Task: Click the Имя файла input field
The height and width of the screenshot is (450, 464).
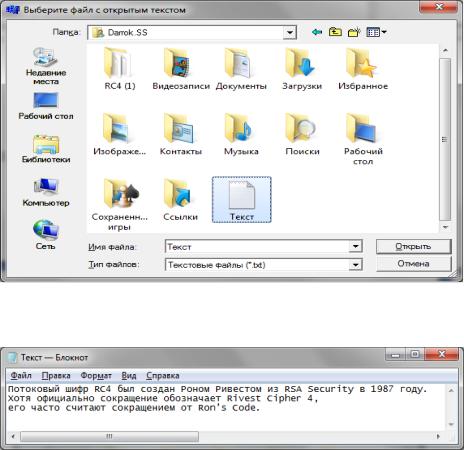Action: pos(257,247)
